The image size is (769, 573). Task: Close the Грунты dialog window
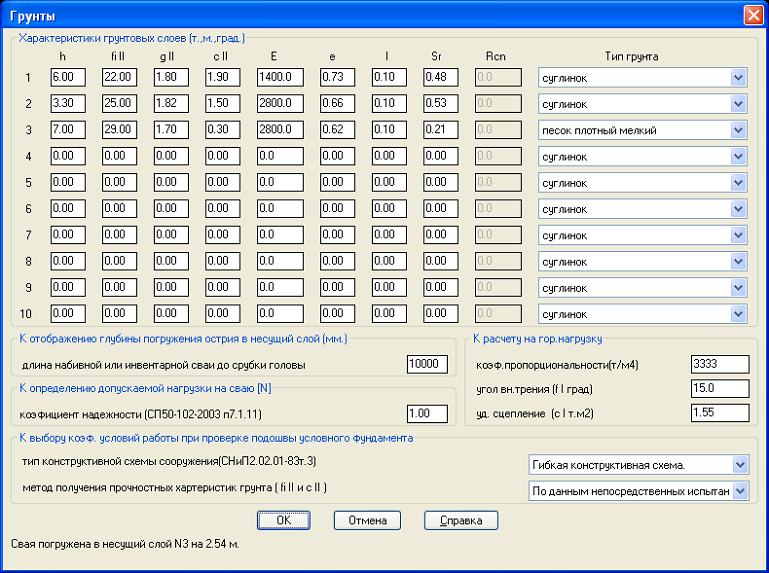[753, 15]
